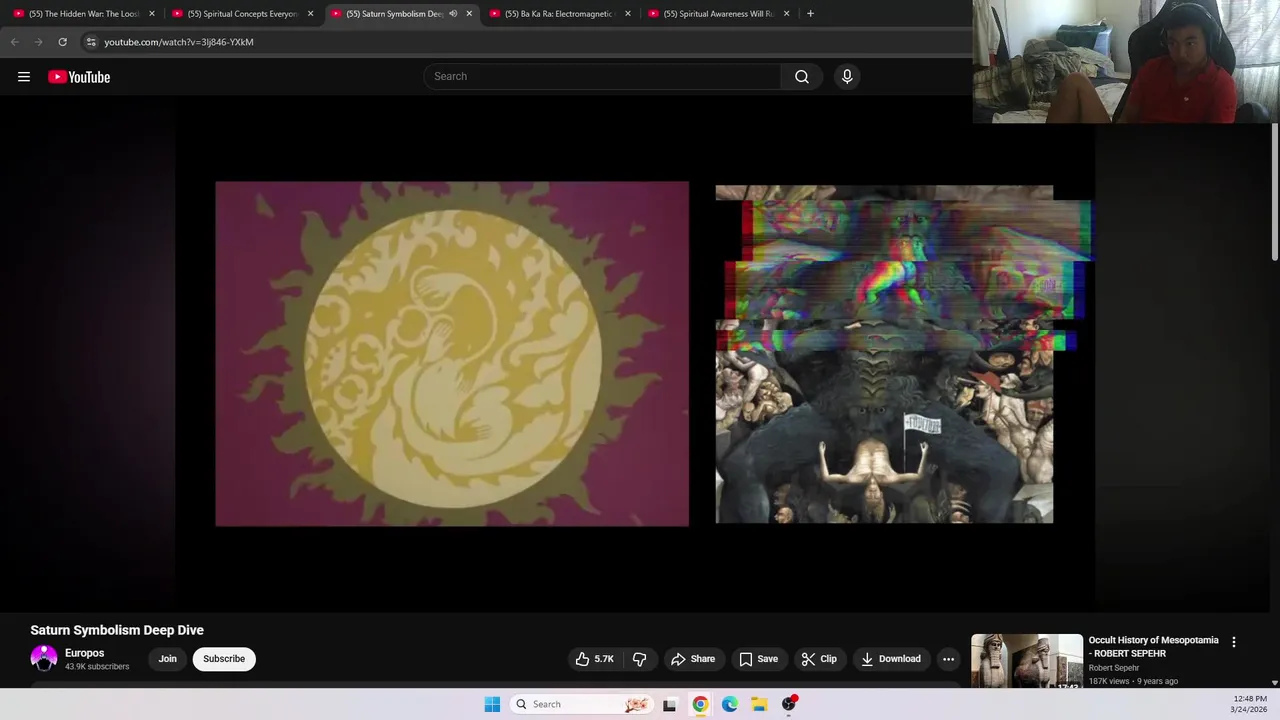
Task: Open the YouTube hamburger guide menu
Action: 24,77
